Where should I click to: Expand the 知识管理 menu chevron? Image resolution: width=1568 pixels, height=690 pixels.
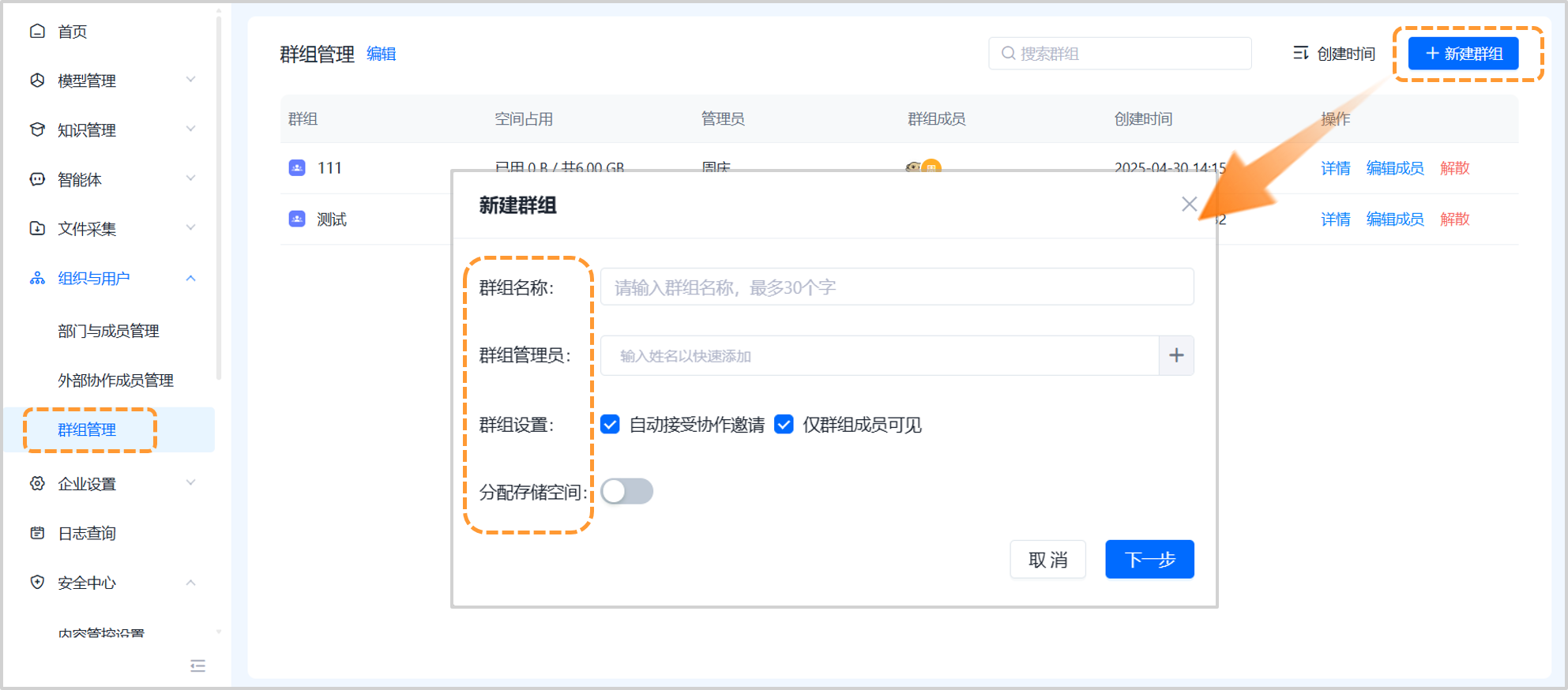[190, 129]
